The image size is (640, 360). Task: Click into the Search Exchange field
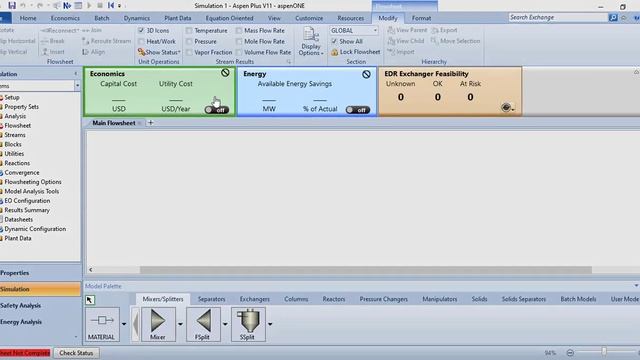click(558, 18)
